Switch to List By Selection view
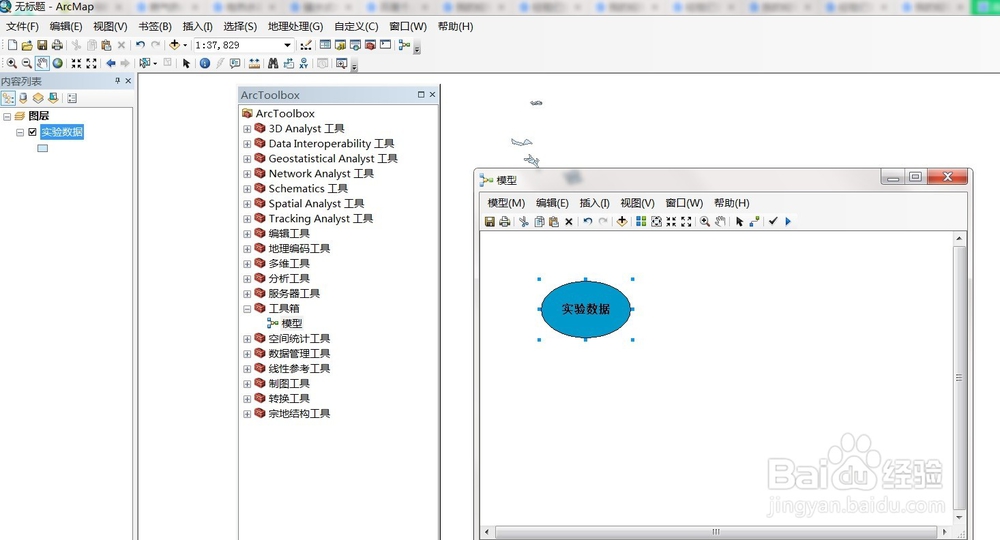Viewport: 1000px width, 540px height. 54,98
